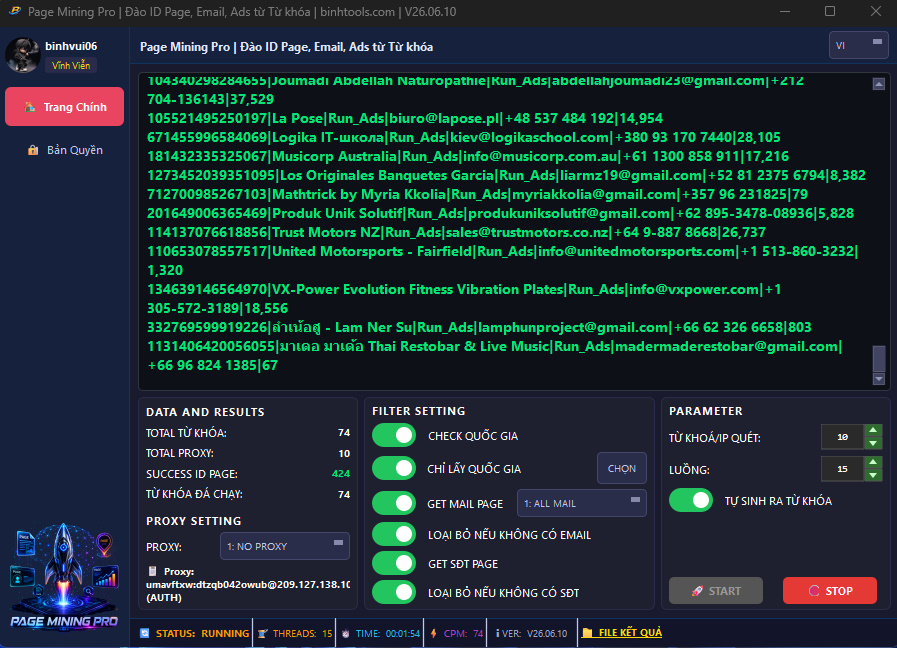Click the Musicorp Australia result line
This screenshot has height=648, width=897.
point(468,156)
